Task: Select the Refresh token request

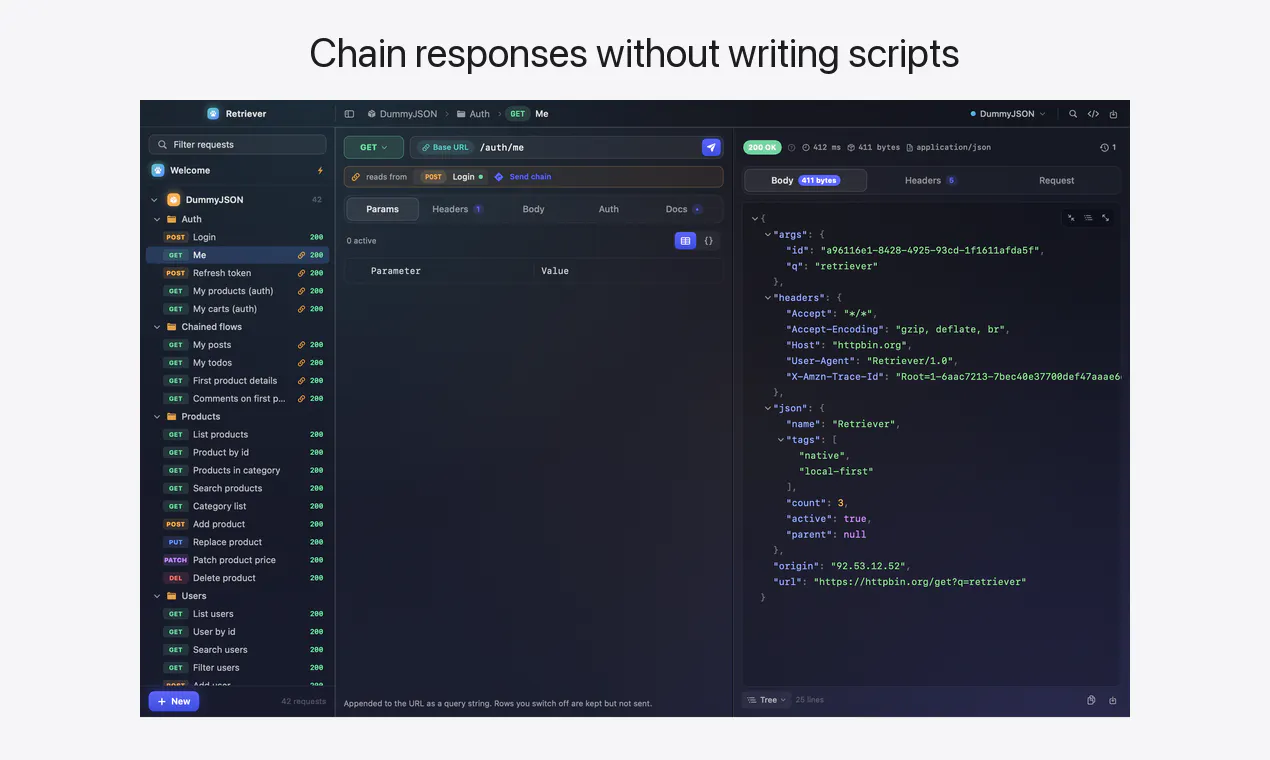Action: pos(238,273)
